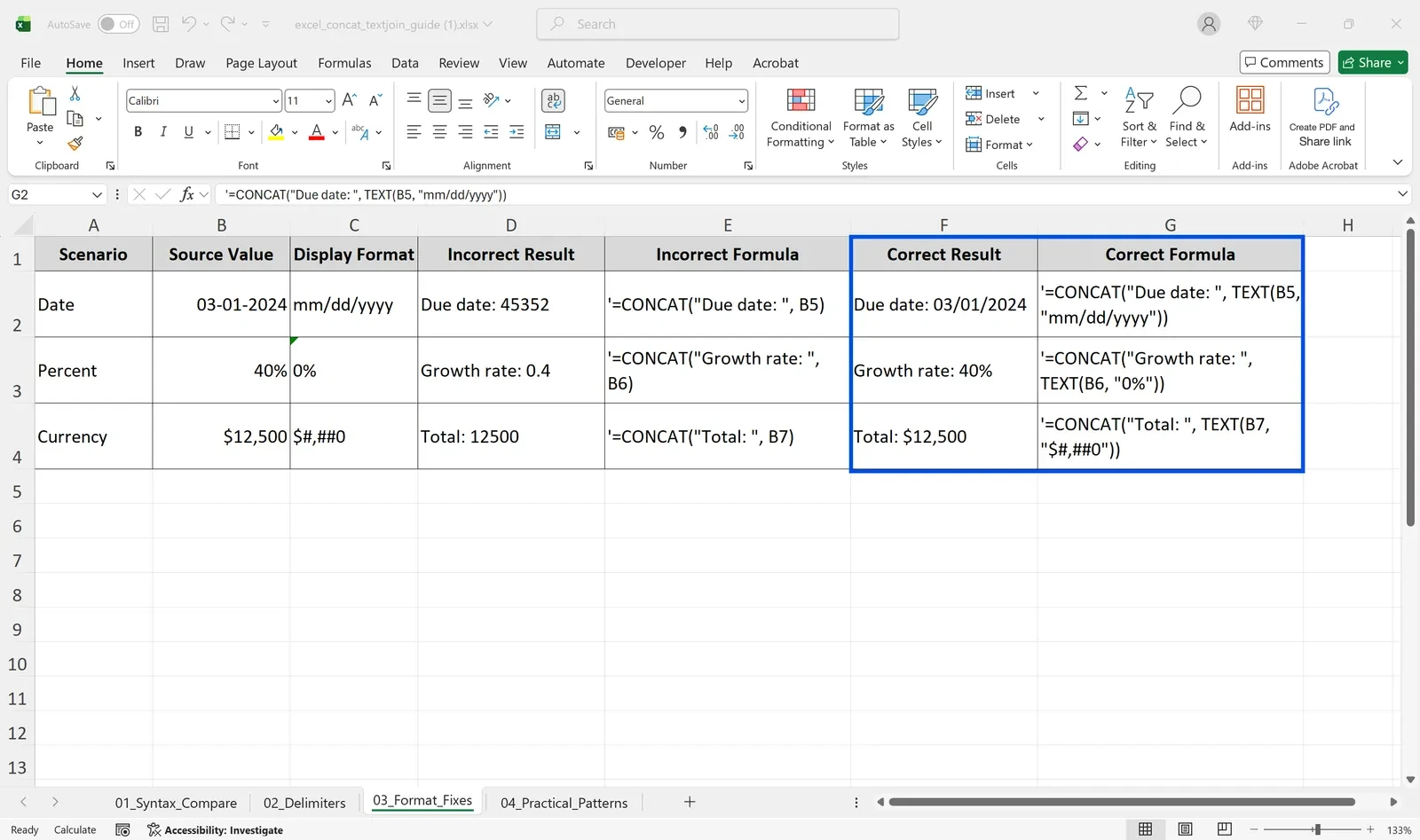This screenshot has width=1420, height=840.
Task: Click Create PDF and Share link
Action: [x=1322, y=117]
